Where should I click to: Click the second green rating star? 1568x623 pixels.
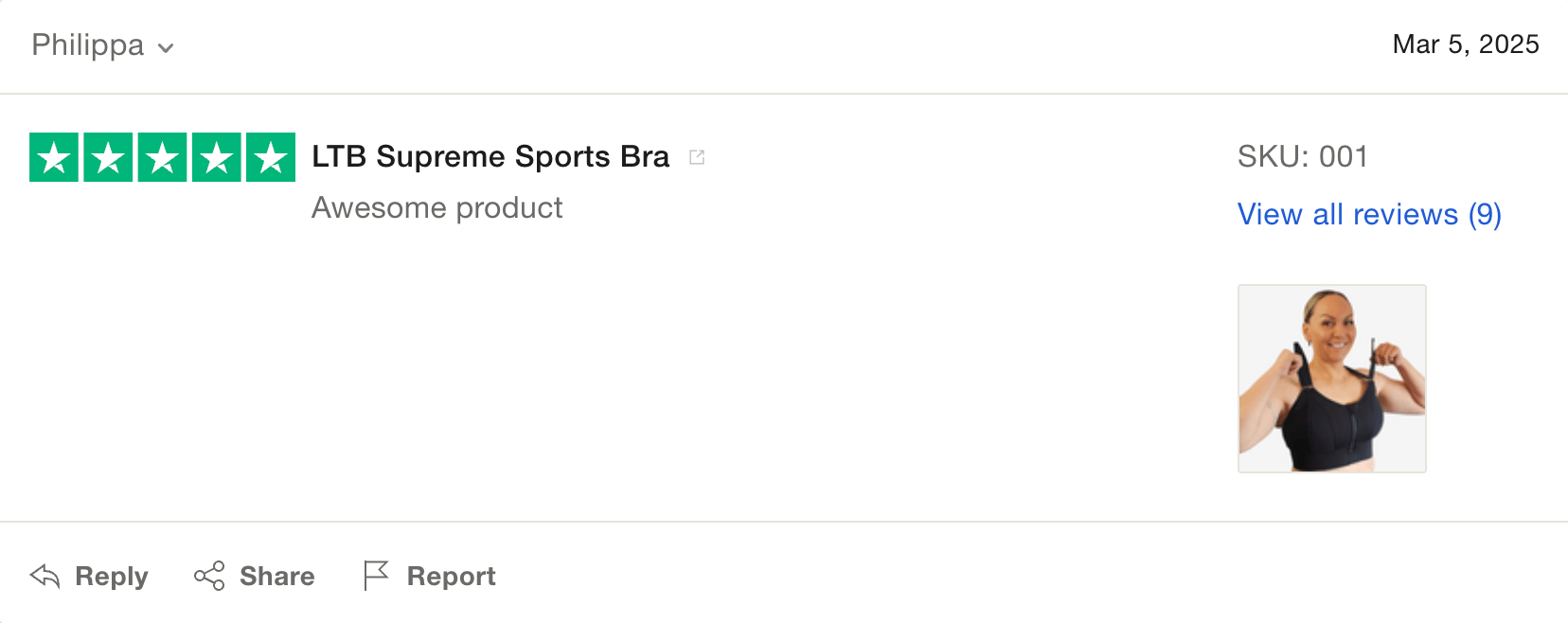pos(108,157)
